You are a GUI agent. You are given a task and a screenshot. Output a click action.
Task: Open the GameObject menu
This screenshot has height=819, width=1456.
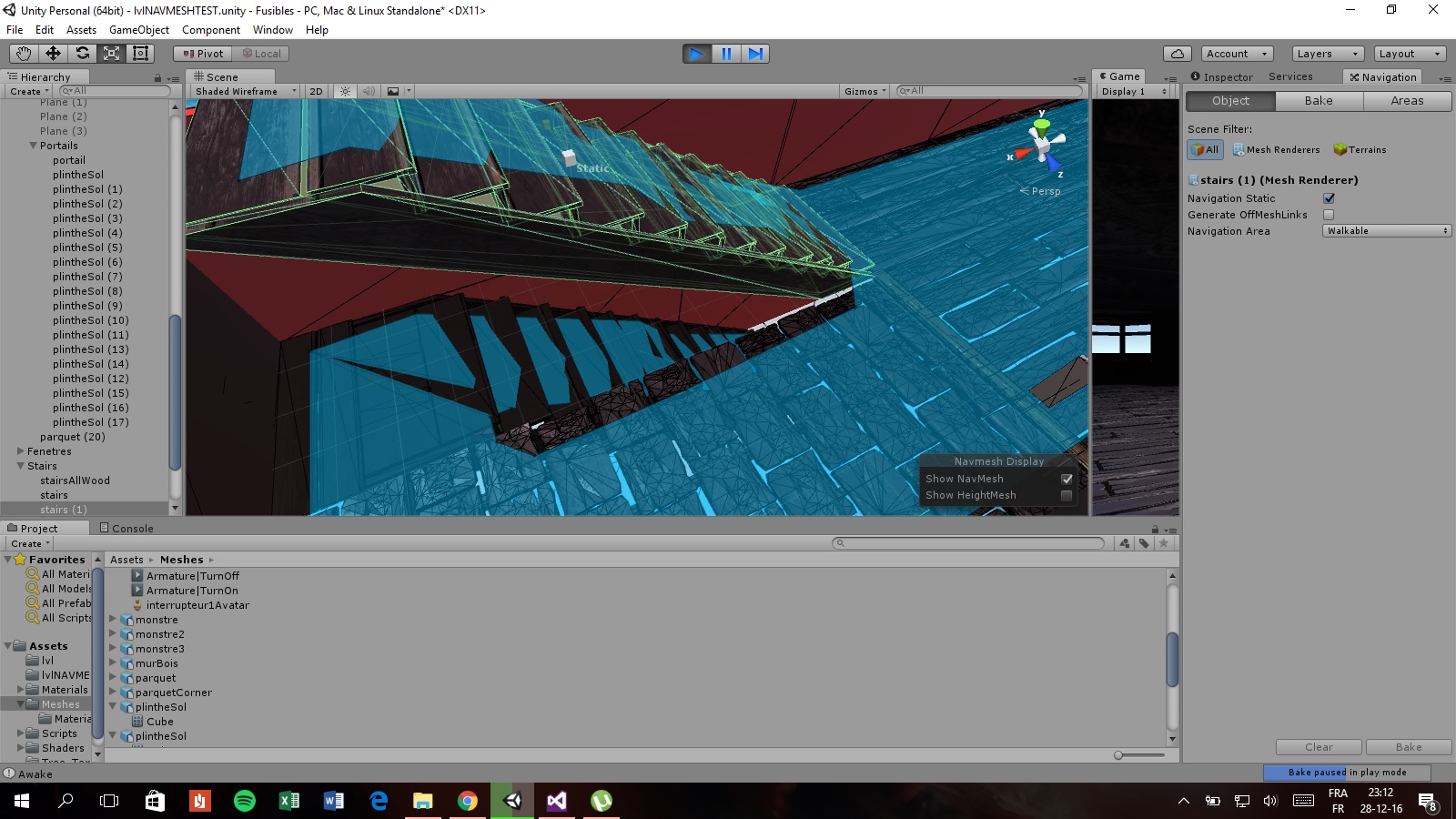point(139,30)
